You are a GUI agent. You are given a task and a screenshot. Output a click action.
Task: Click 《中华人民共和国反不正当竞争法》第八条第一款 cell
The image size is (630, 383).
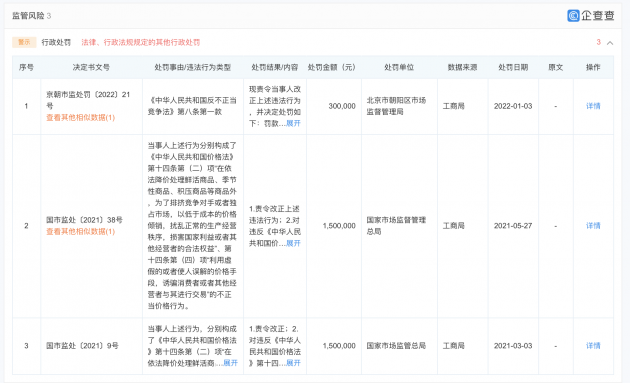click(x=192, y=106)
